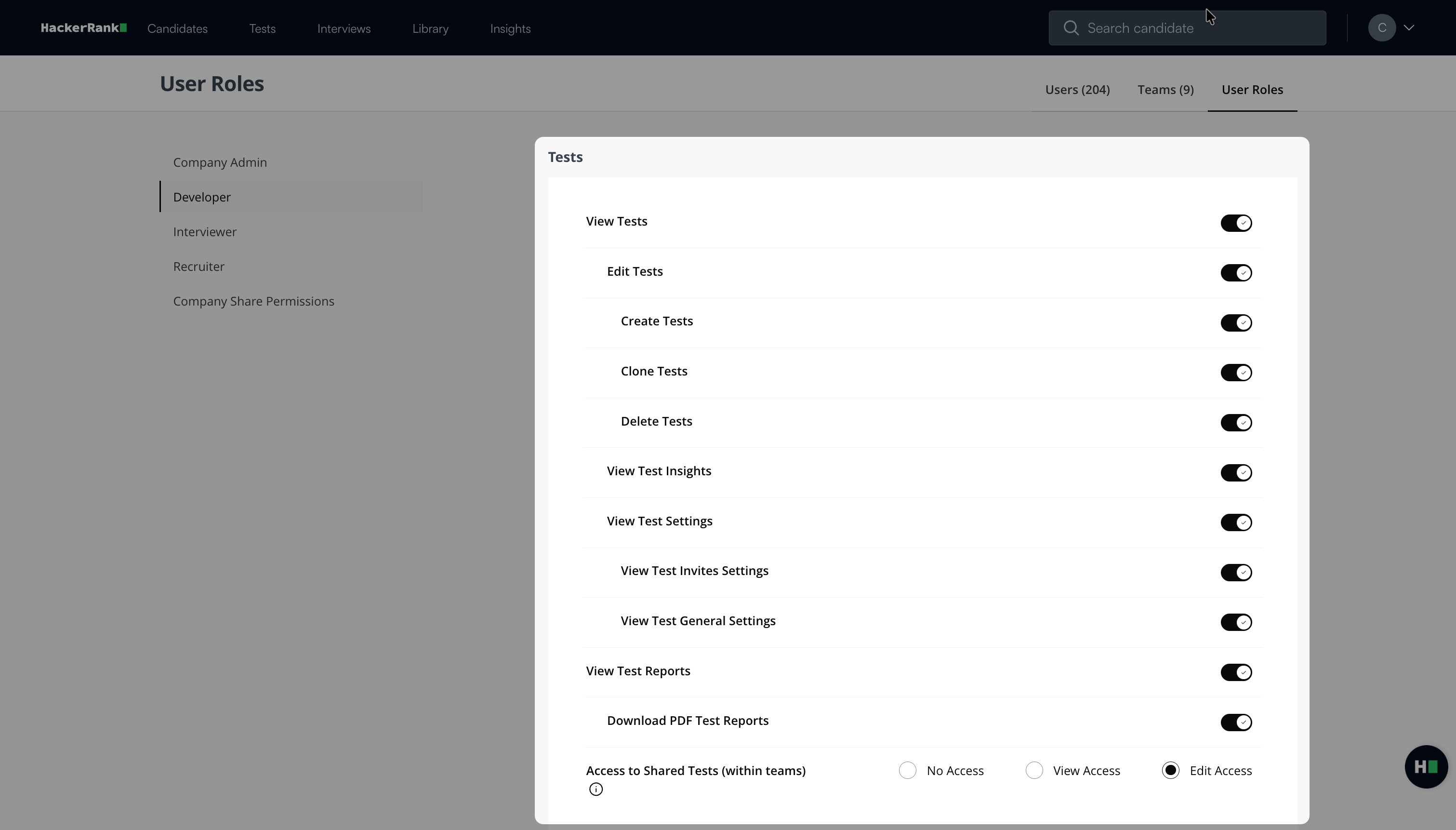This screenshot has width=1456, height=830.
Task: Select No Access for shared tests
Action: (x=907, y=771)
